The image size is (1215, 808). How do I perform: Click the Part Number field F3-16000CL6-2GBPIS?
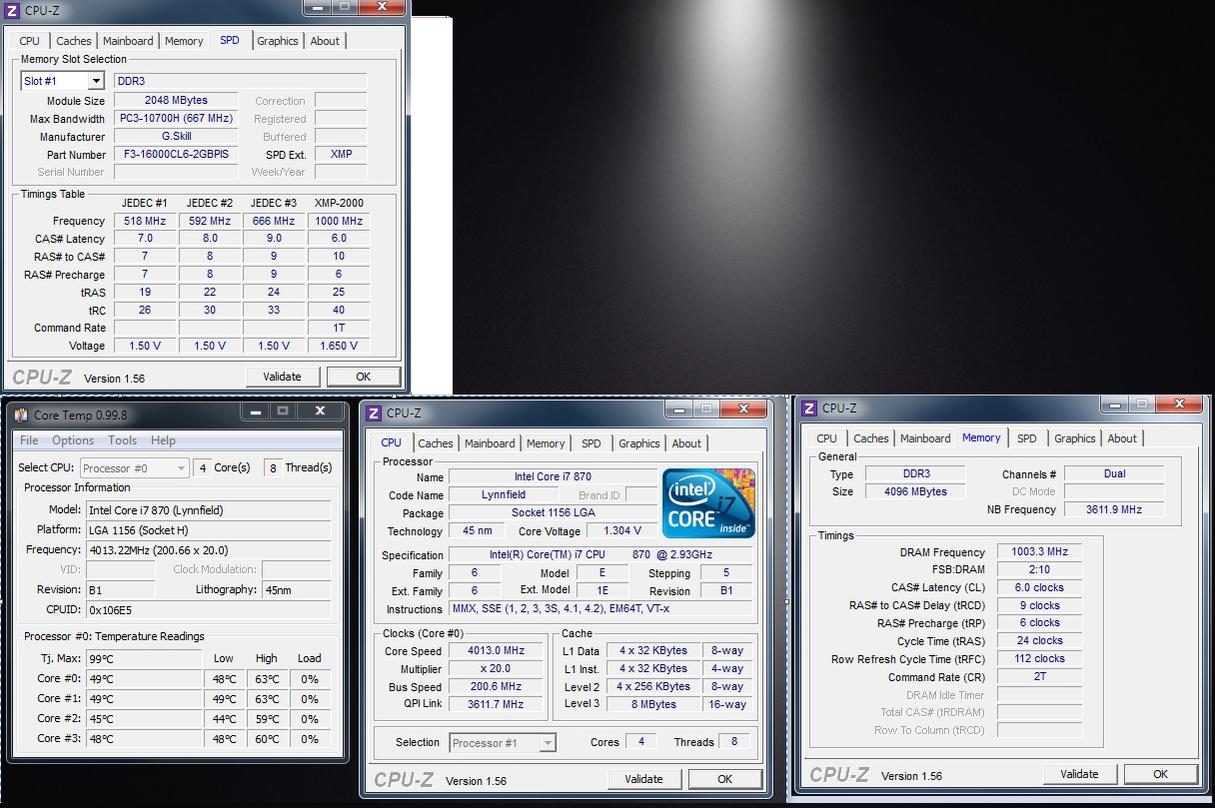coord(176,154)
